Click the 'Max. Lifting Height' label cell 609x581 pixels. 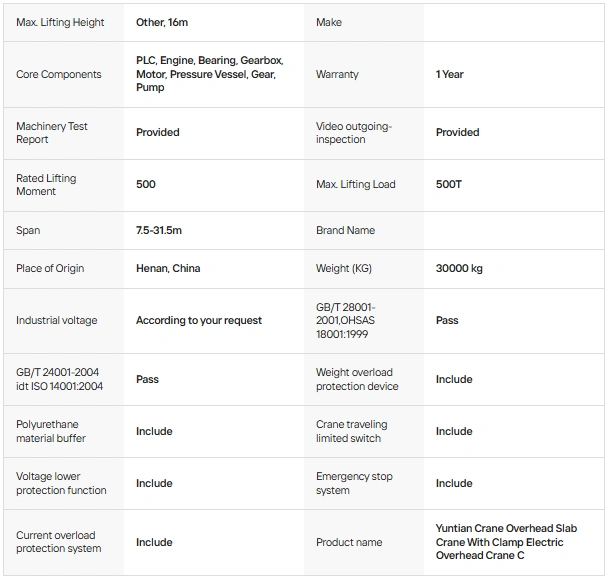[60, 22]
